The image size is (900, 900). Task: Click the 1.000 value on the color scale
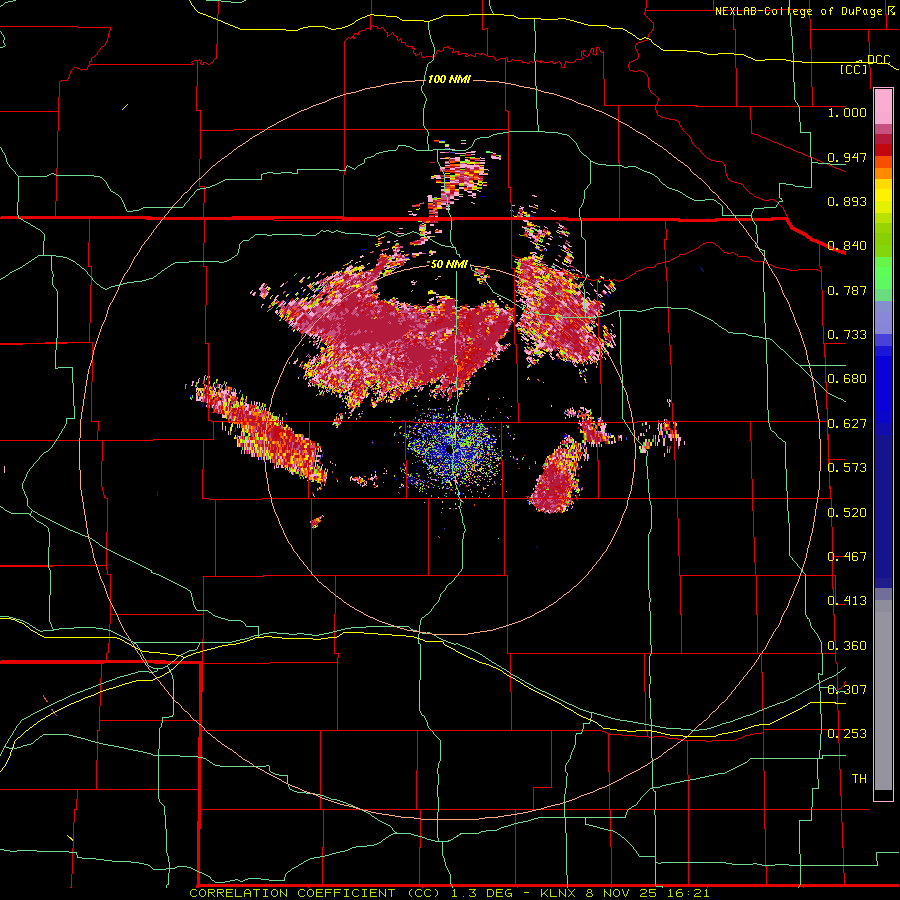click(x=847, y=112)
